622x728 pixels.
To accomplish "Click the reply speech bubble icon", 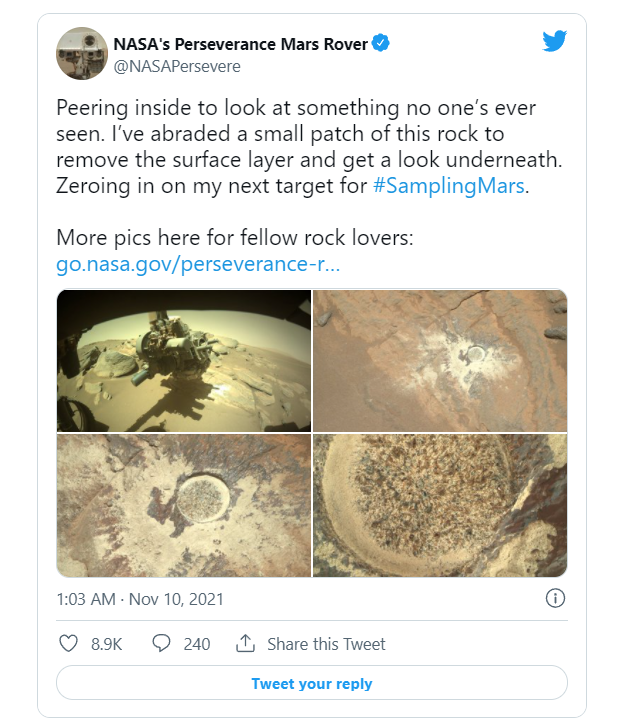I will click(161, 644).
